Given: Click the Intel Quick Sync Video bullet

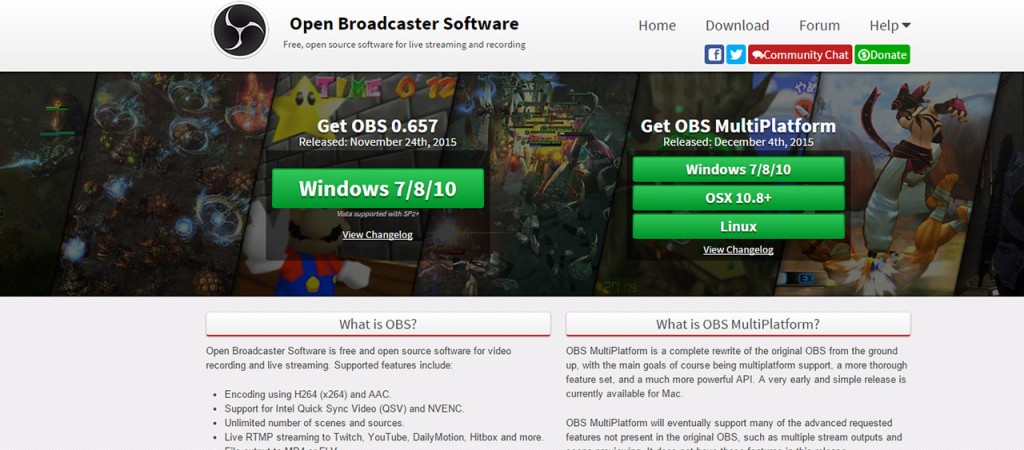Looking at the screenshot, I should (344, 409).
